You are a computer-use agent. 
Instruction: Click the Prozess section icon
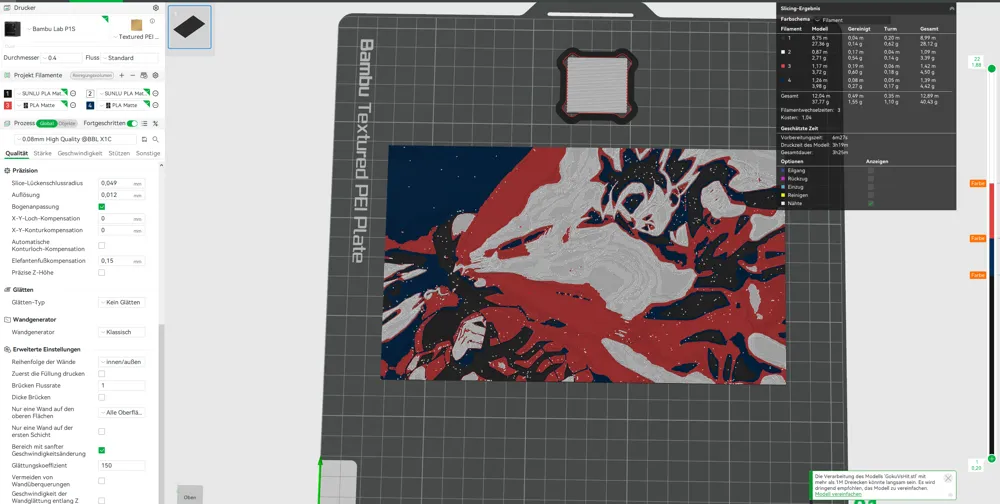pyautogui.click(x=8, y=123)
